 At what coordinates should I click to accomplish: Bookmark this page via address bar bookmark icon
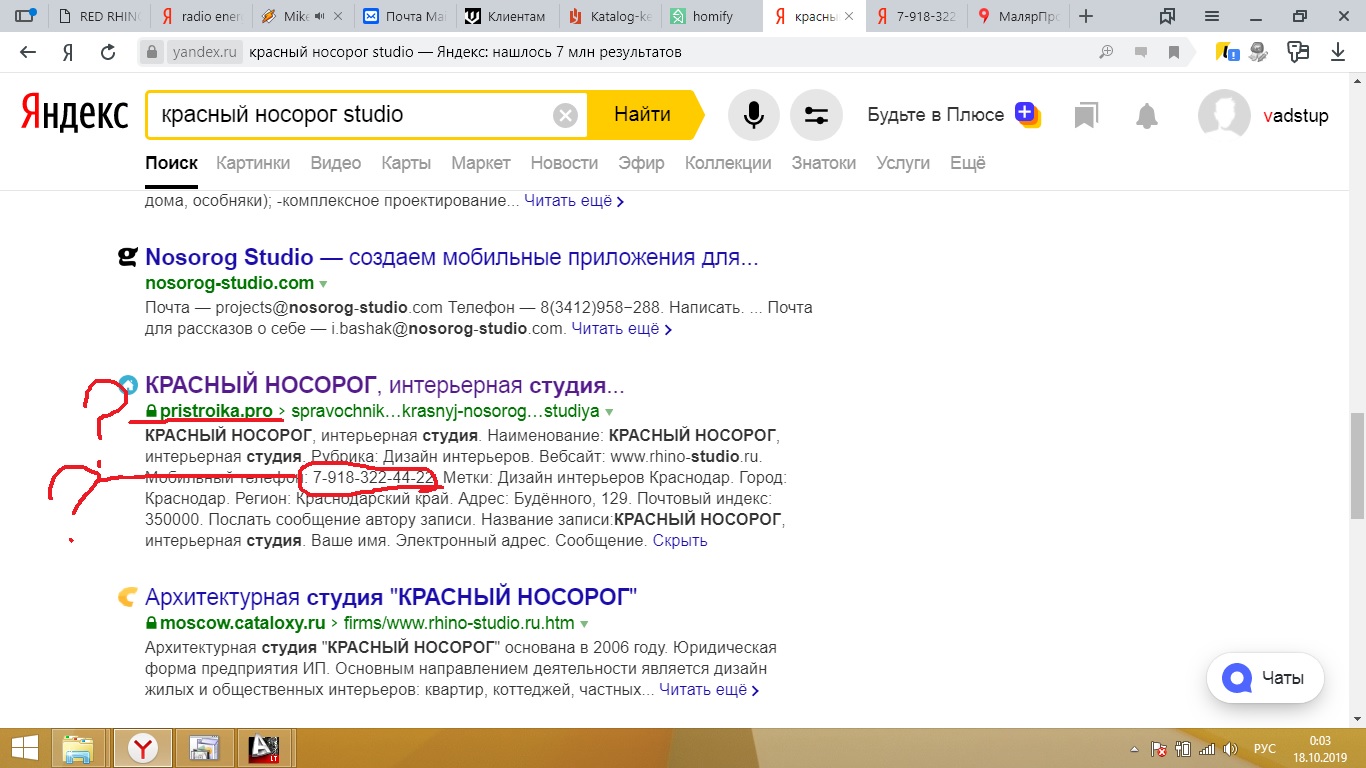1175,52
